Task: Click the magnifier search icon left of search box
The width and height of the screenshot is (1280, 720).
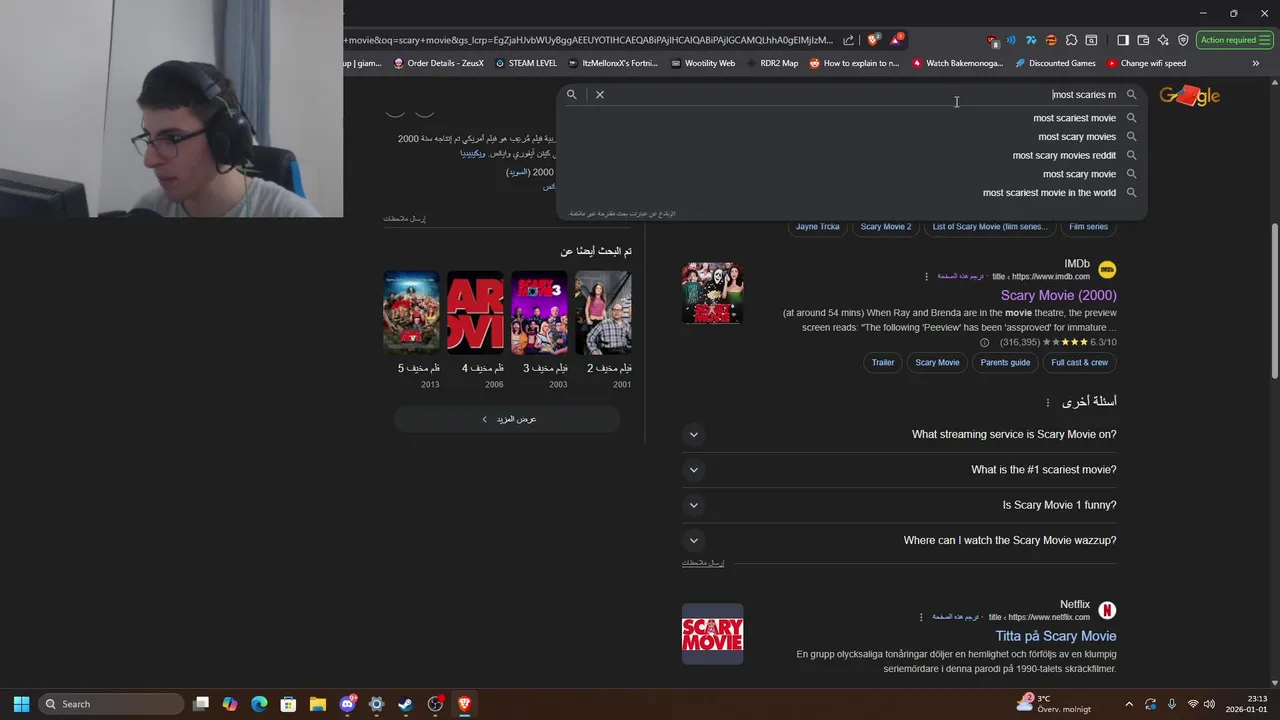Action: pyautogui.click(x=572, y=94)
